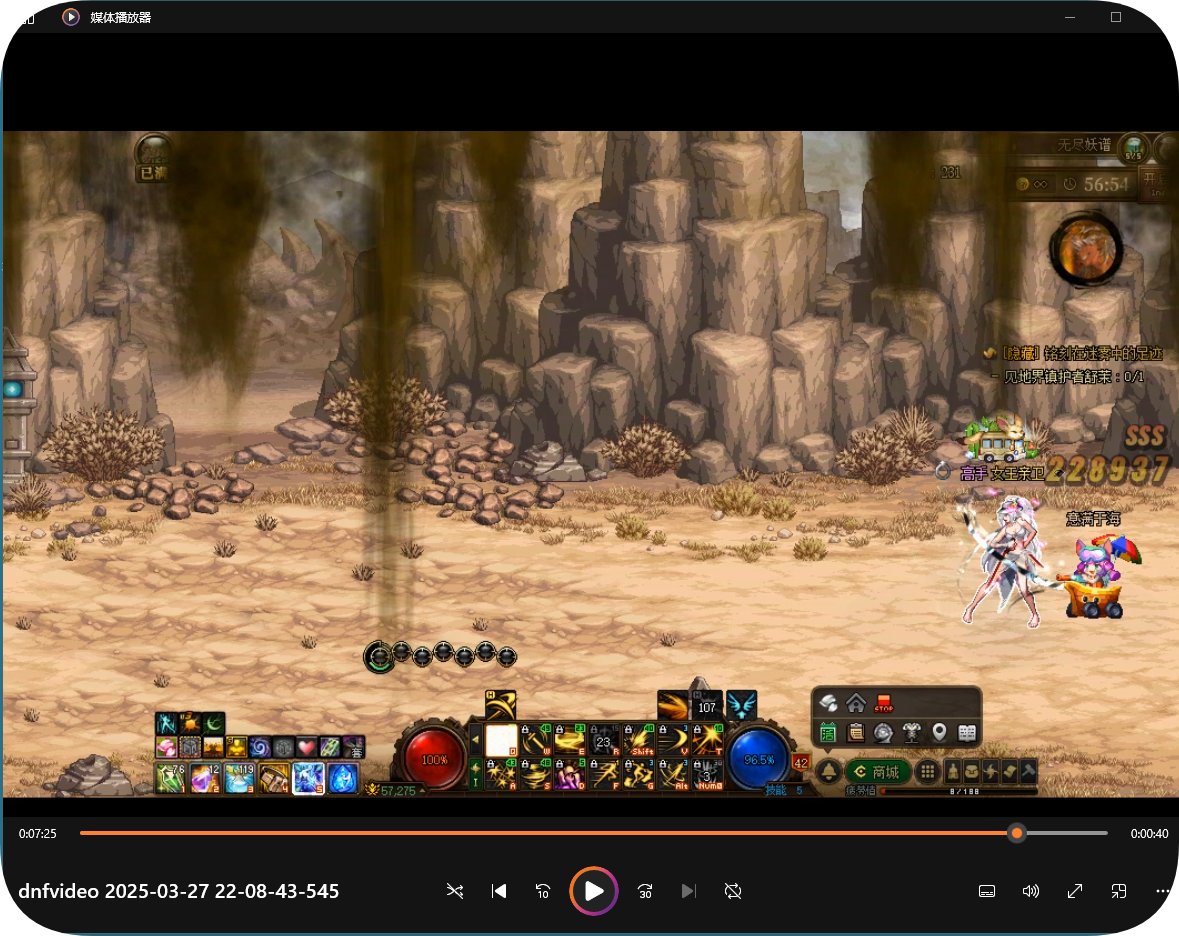Click the pink heart buff icon
The width and height of the screenshot is (1179, 936).
point(306,747)
